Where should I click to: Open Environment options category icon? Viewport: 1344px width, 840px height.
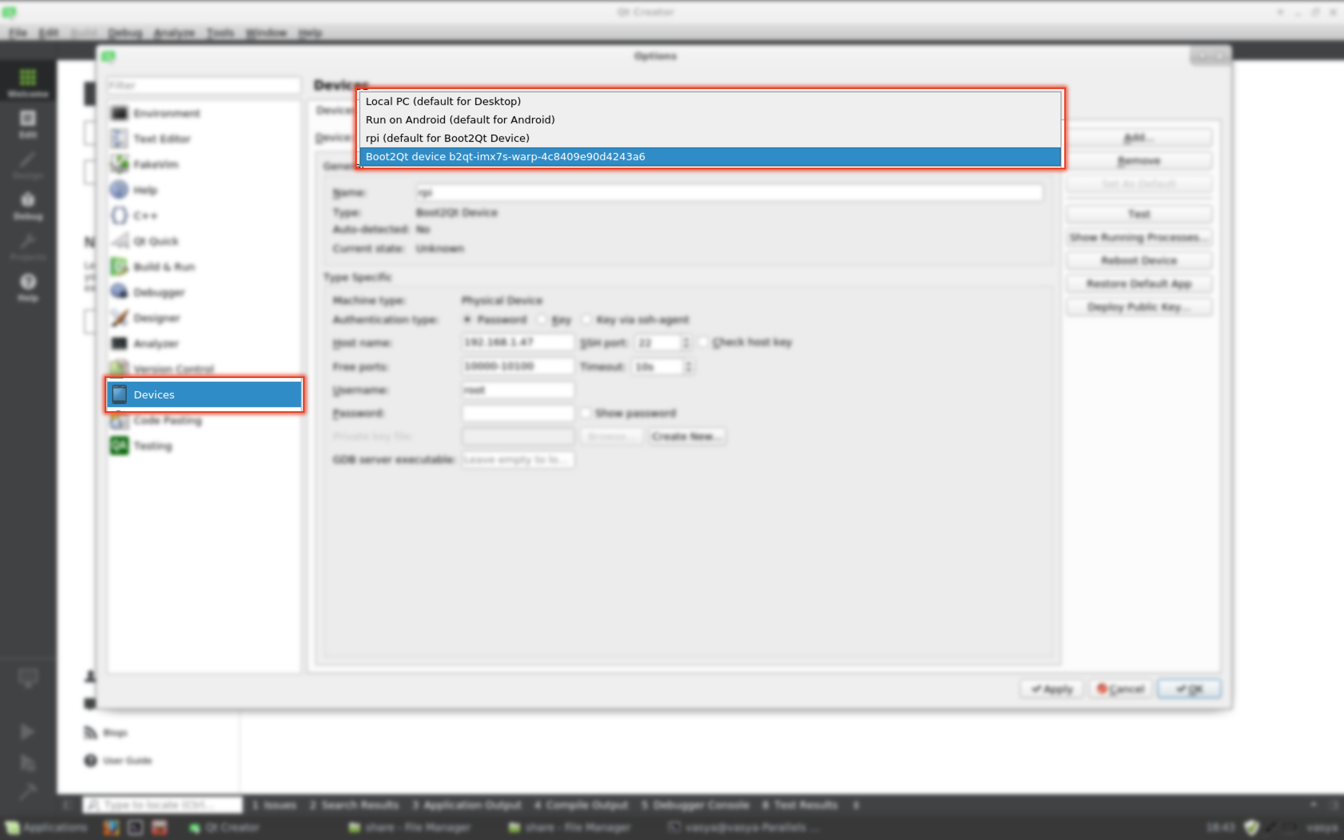[x=120, y=113]
